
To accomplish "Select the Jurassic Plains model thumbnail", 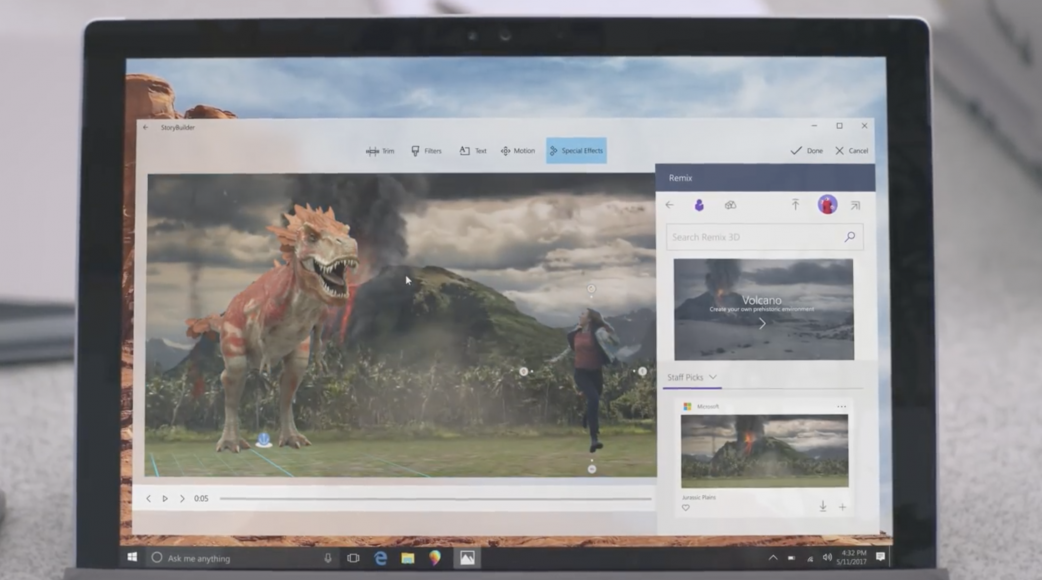I will coord(764,451).
